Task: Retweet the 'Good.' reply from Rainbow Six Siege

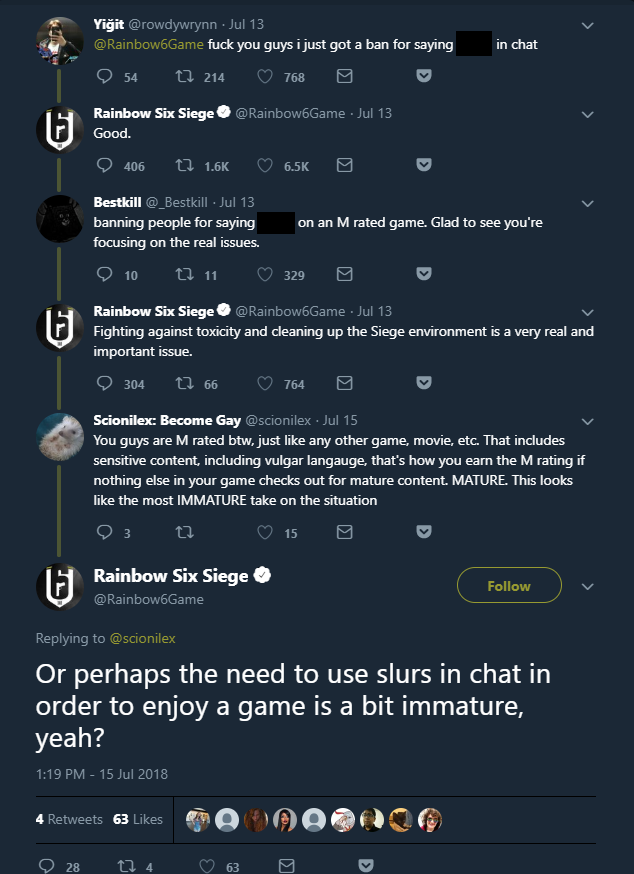Action: (184, 166)
